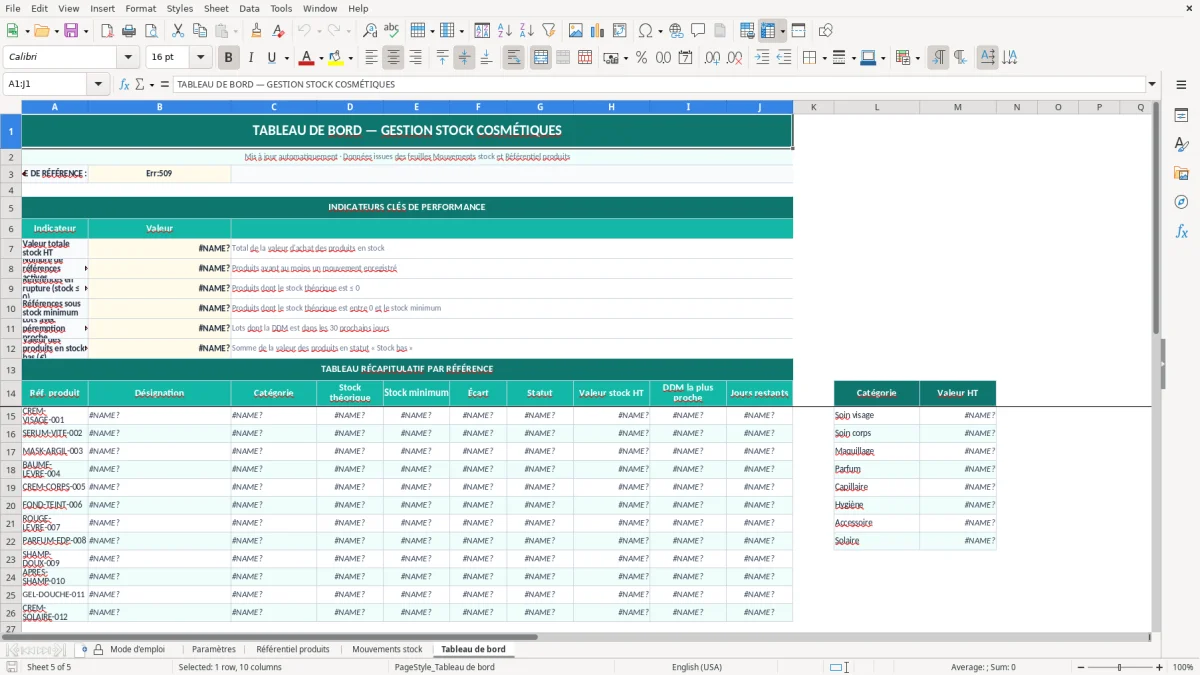Click the 100% zoom level

[1182, 667]
